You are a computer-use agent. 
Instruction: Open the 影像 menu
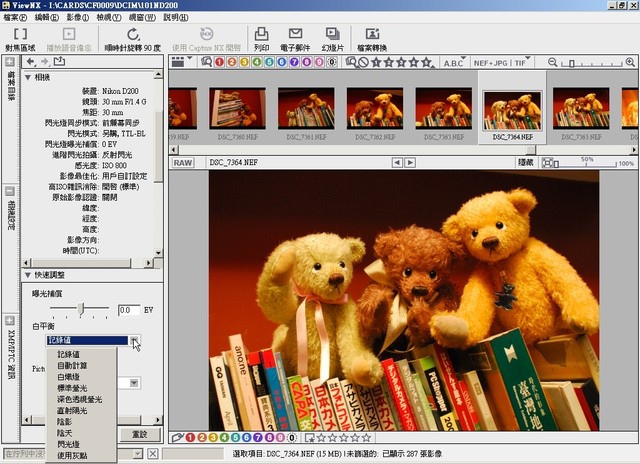[78, 18]
